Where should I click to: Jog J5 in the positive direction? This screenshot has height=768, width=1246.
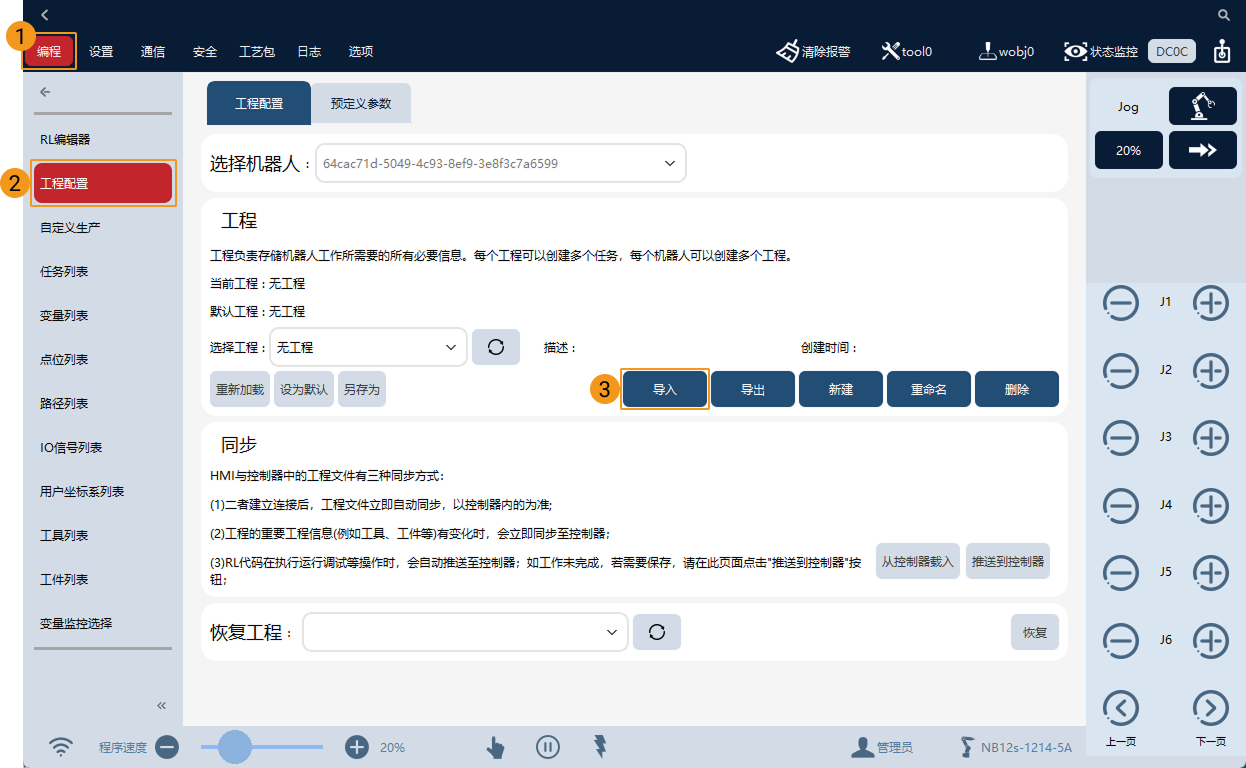1211,573
